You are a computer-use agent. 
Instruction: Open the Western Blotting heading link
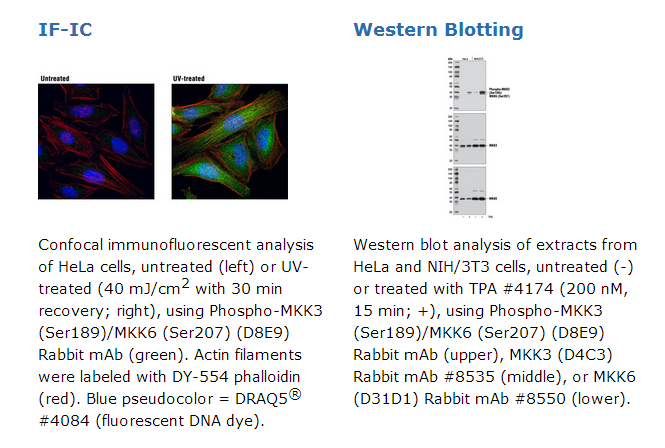pos(438,30)
